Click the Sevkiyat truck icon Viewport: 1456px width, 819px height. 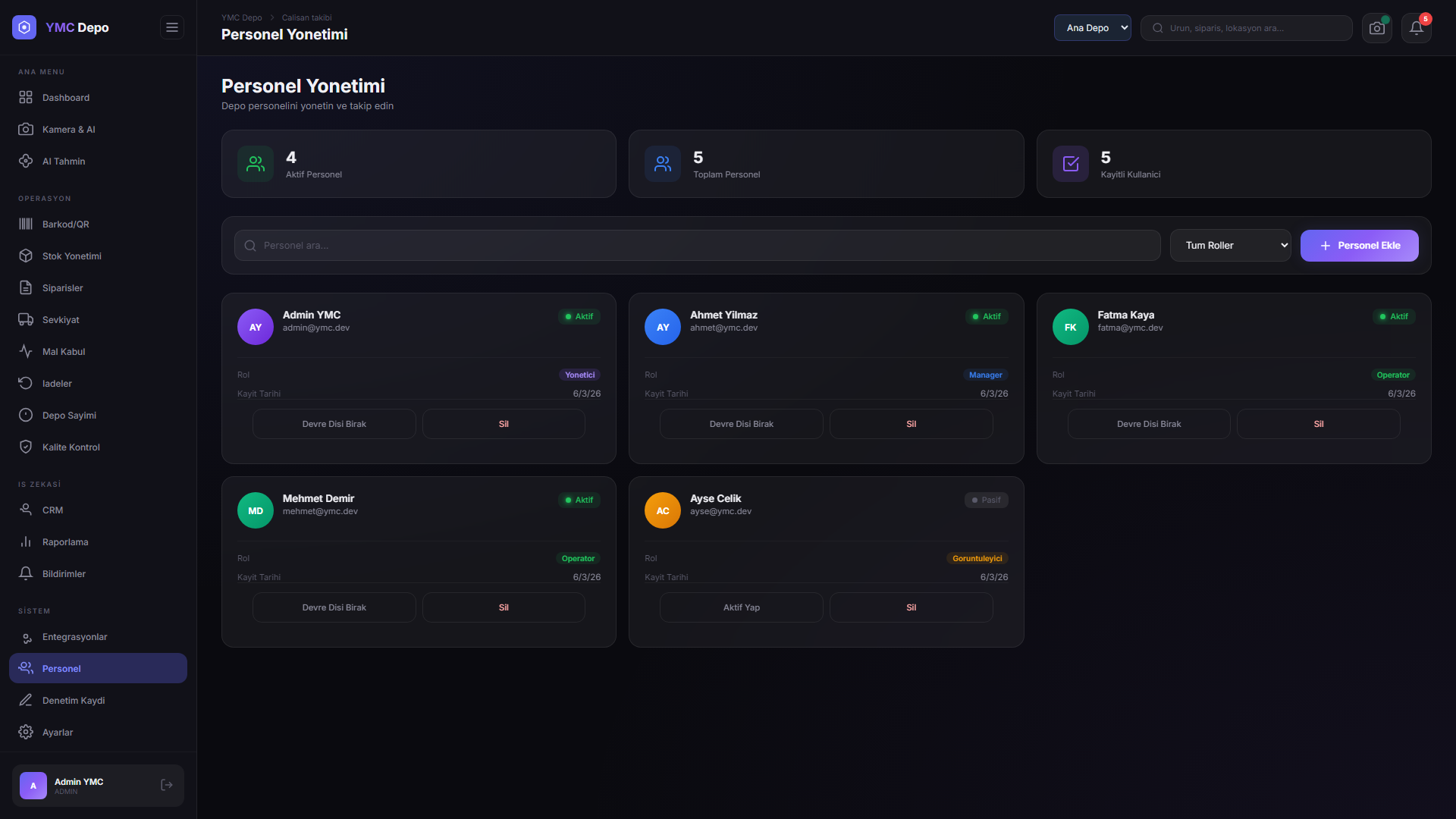point(26,320)
